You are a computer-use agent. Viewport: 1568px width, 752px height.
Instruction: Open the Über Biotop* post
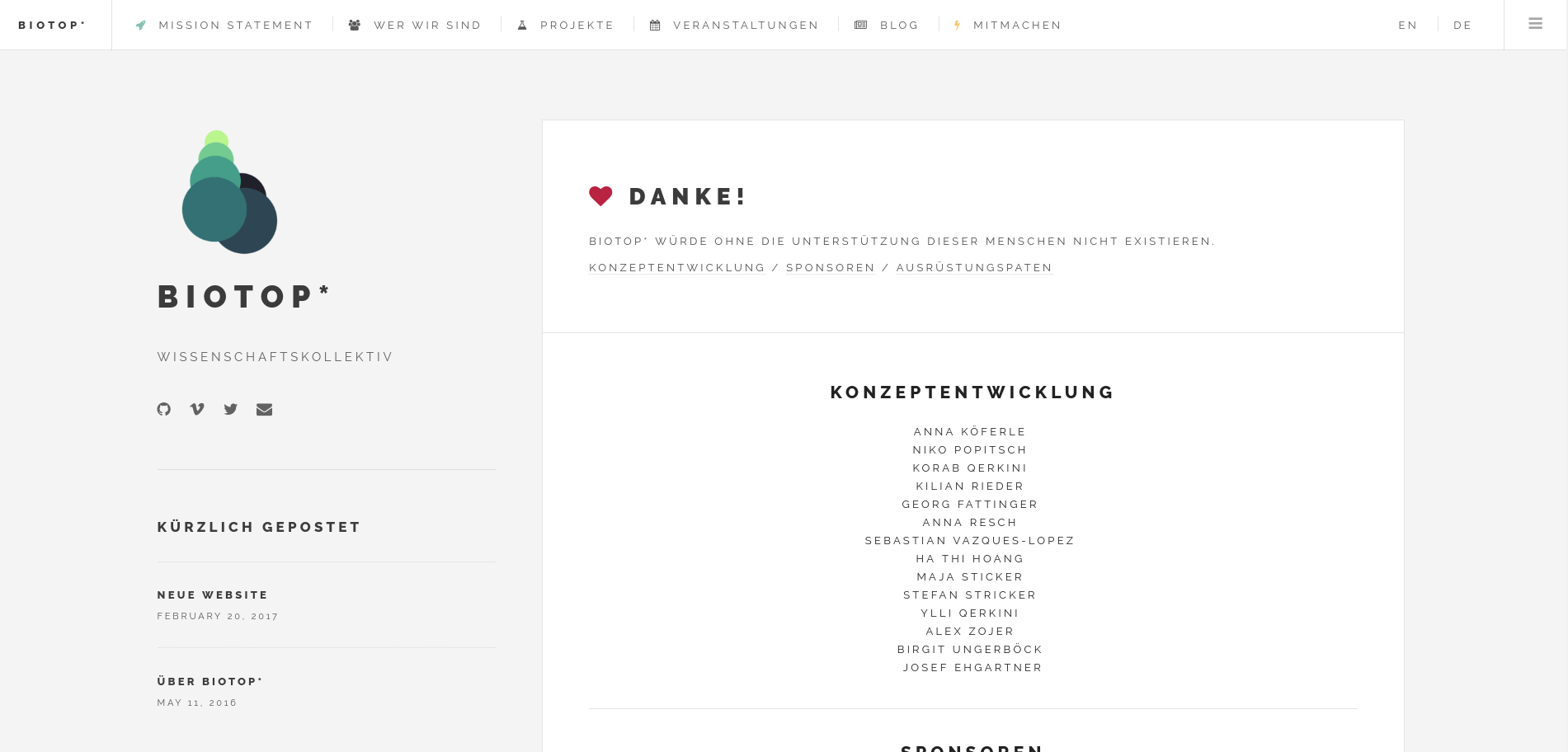(210, 682)
